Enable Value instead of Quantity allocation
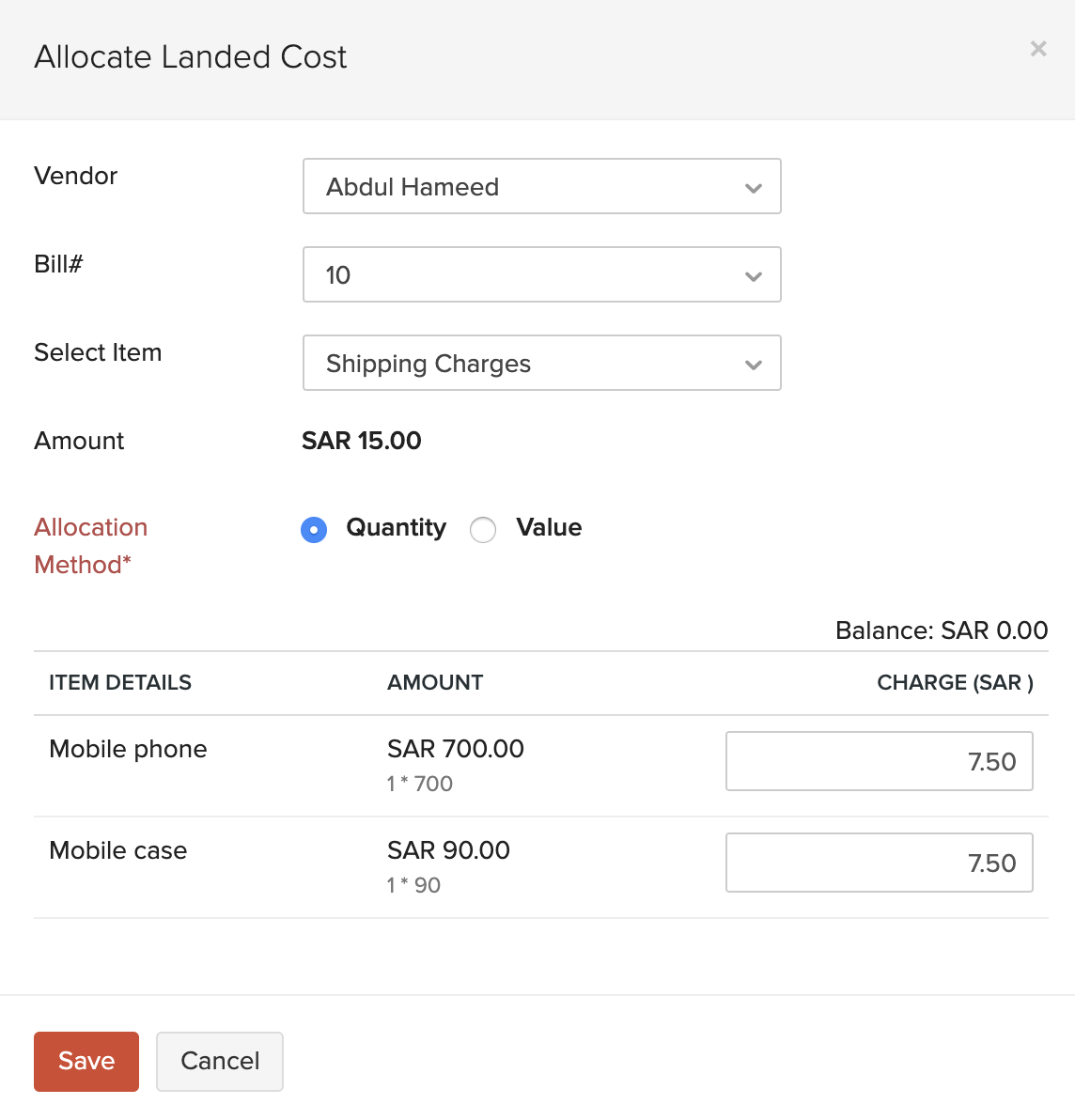This screenshot has width=1075, height=1120. click(x=483, y=529)
